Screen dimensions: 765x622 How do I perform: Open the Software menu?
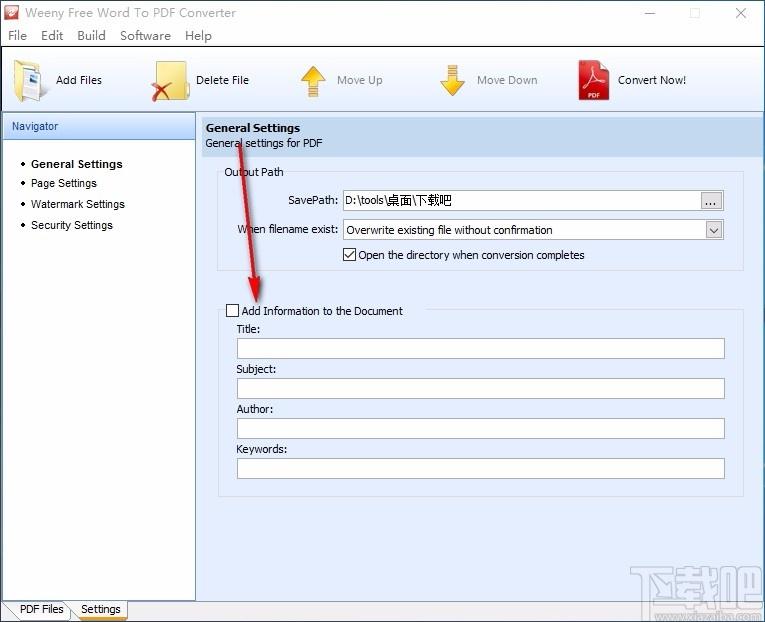tap(145, 36)
